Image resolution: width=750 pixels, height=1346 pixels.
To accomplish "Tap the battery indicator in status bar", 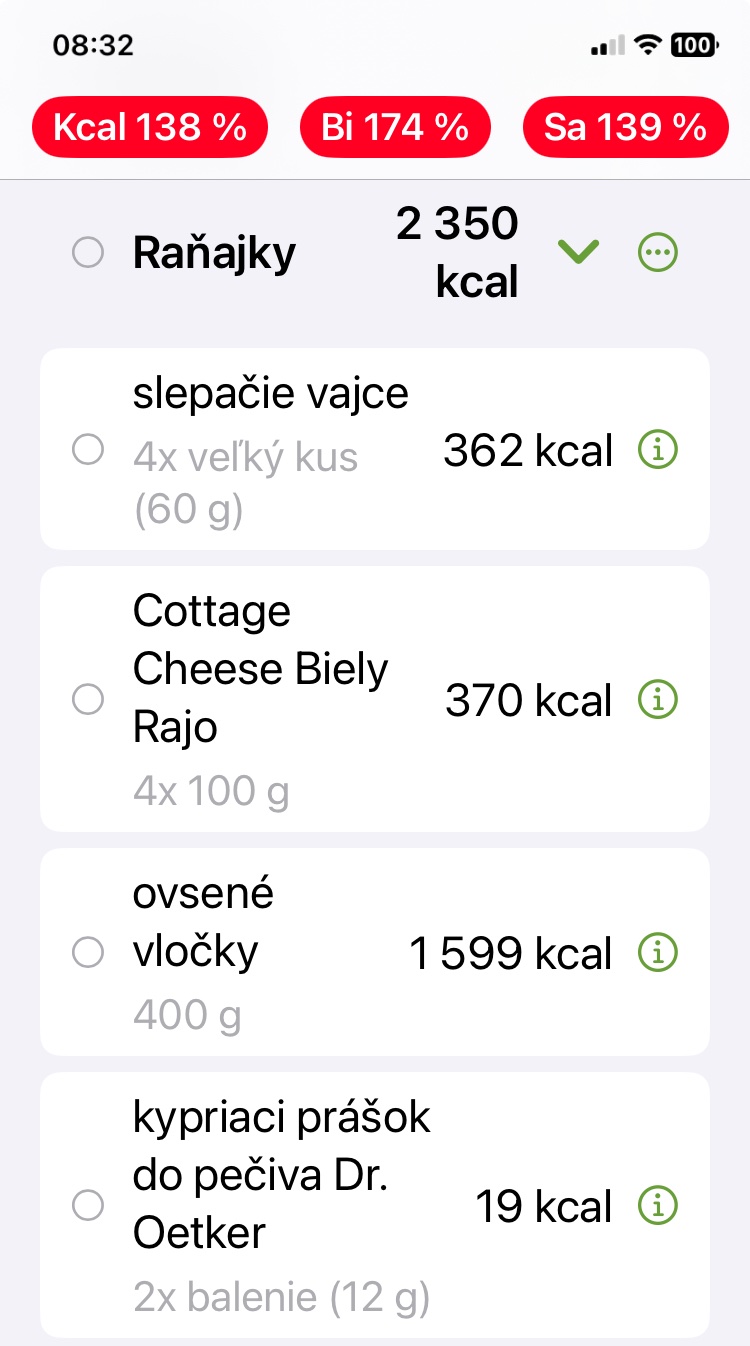I will [693, 45].
